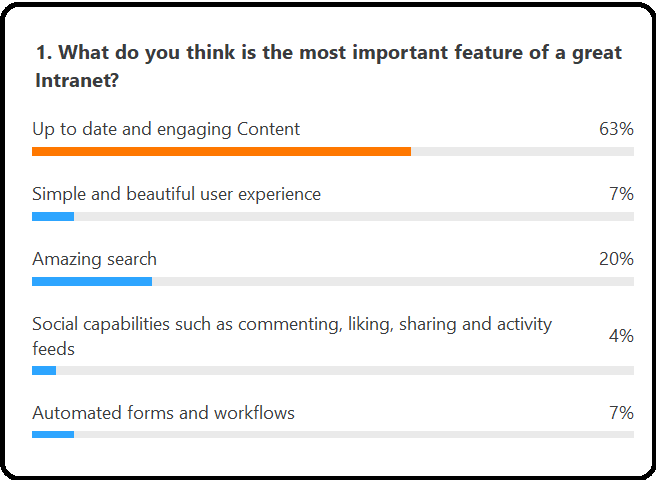This screenshot has width=656, height=480.
Task: Click the short blue Social capabilities bar
Action: point(44,370)
